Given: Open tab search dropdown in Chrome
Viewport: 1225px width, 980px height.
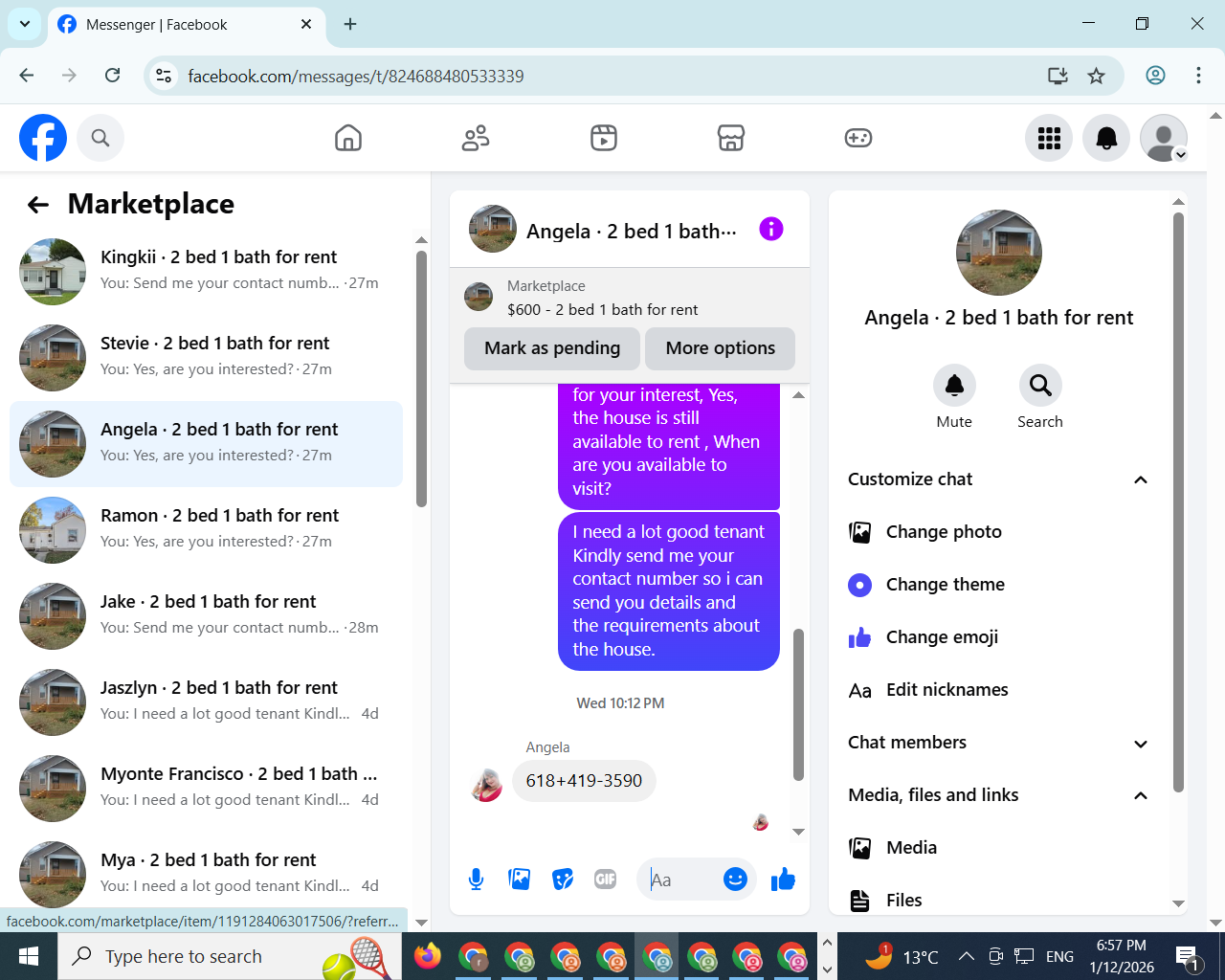Looking at the screenshot, I should 24,24.
